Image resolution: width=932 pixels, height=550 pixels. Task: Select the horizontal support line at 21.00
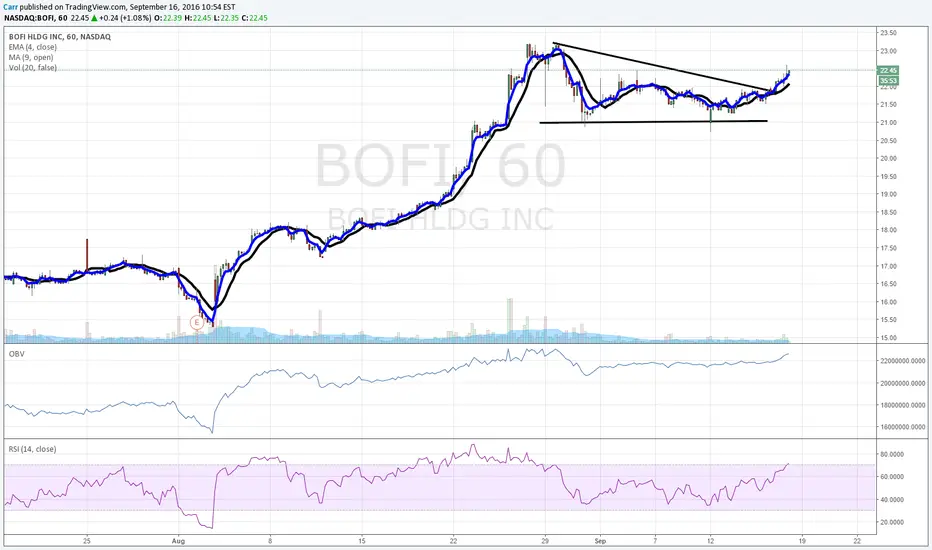point(653,122)
